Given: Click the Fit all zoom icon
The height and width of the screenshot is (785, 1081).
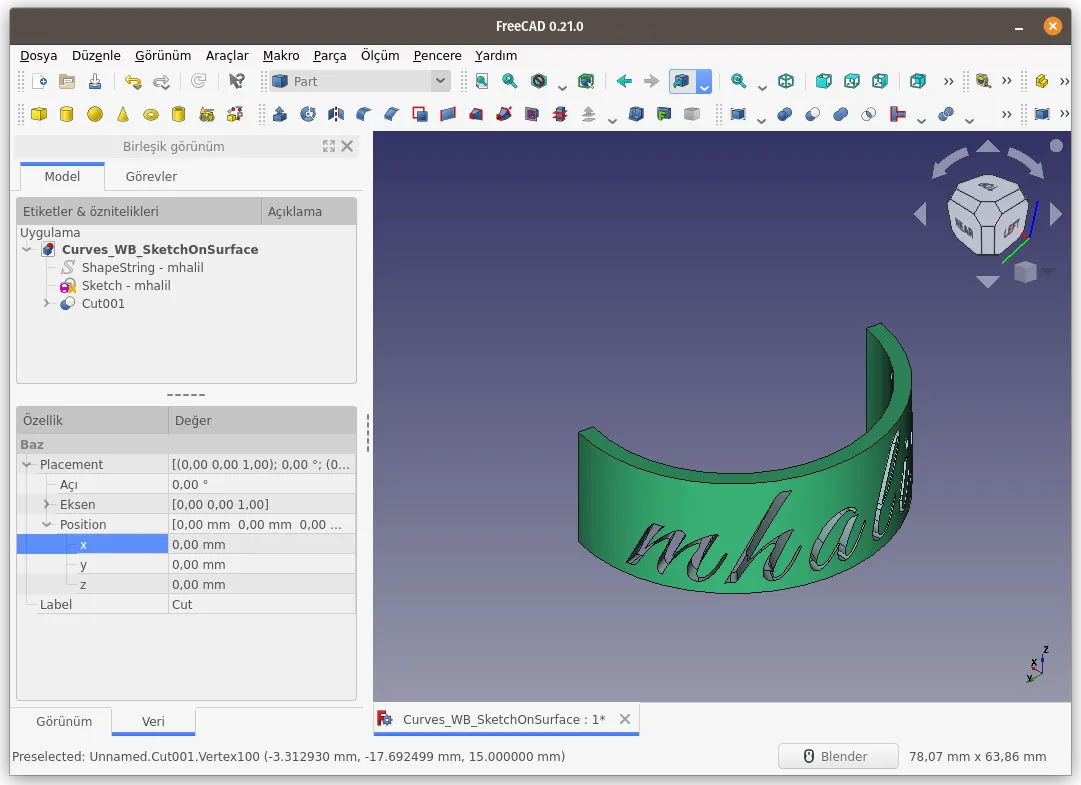Looking at the screenshot, I should (482, 81).
